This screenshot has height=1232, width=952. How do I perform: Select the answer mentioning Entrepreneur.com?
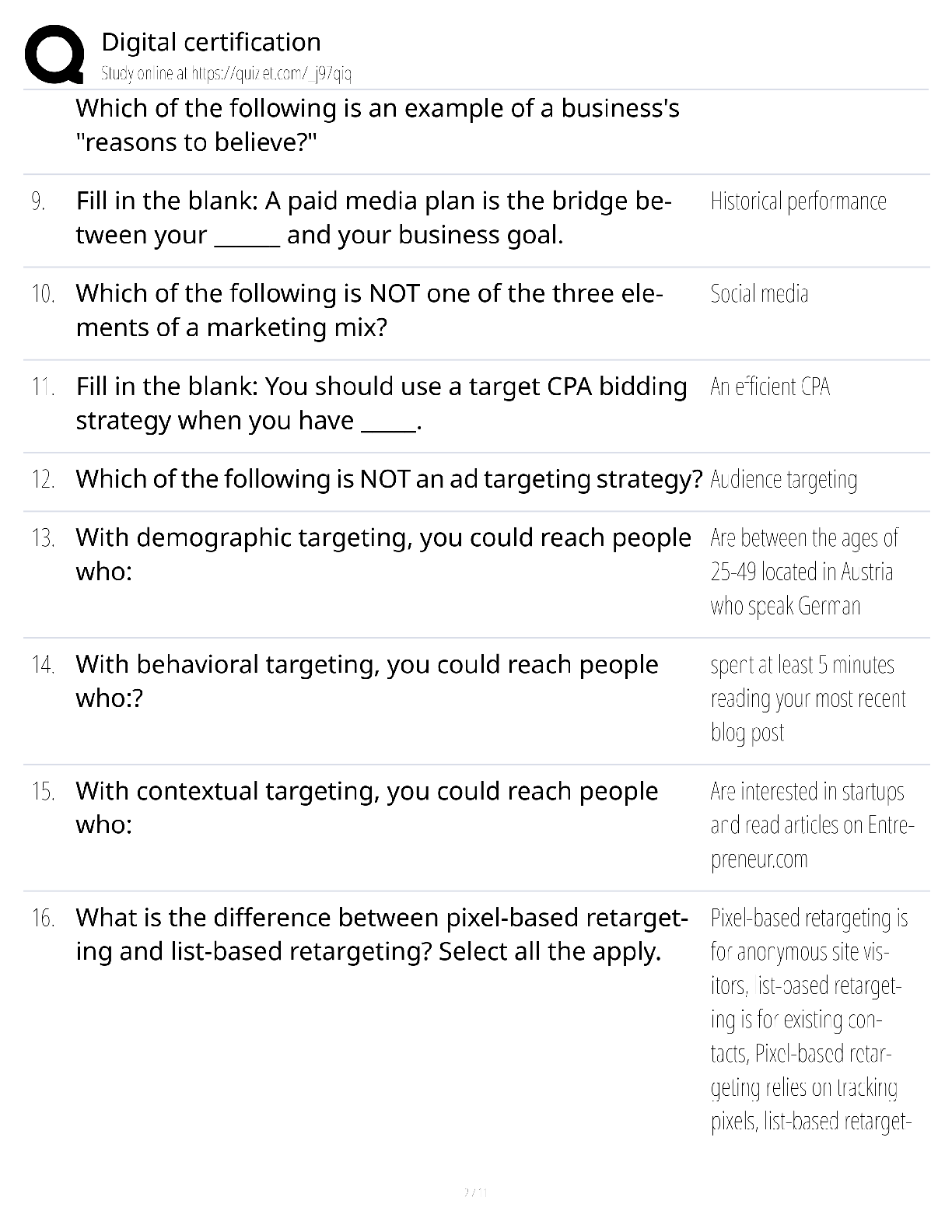click(x=812, y=825)
